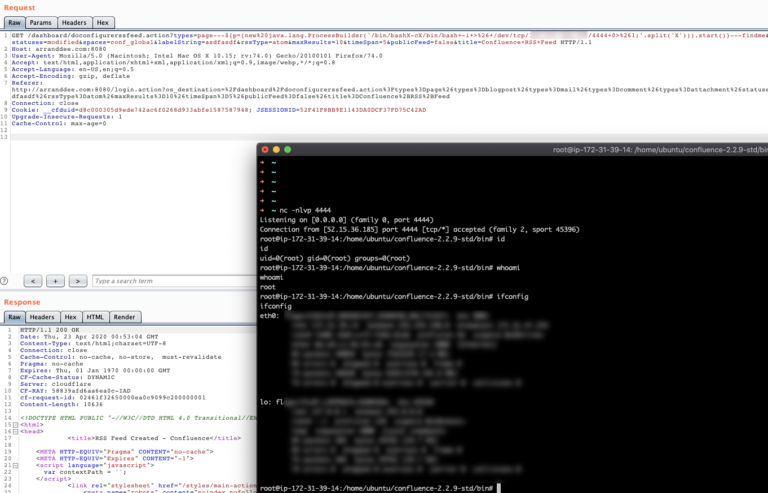768x493 pixels.
Task: Click the '+' search options button
Action: 54,281
